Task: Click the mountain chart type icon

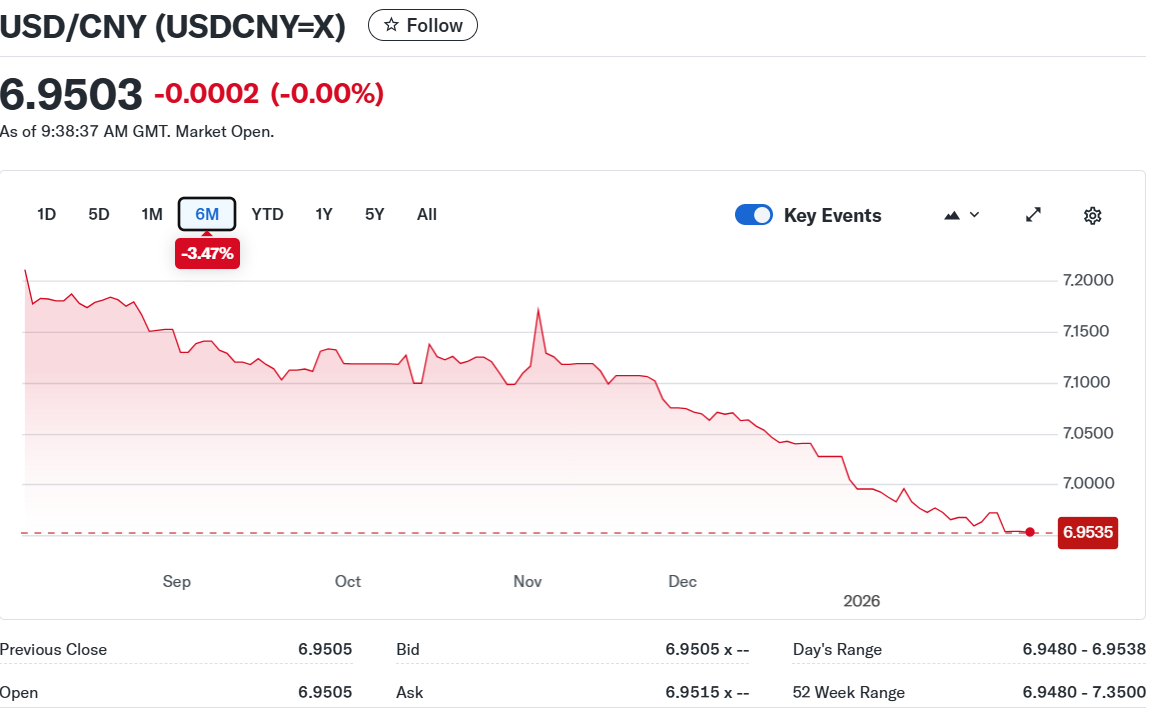Action: click(952, 215)
